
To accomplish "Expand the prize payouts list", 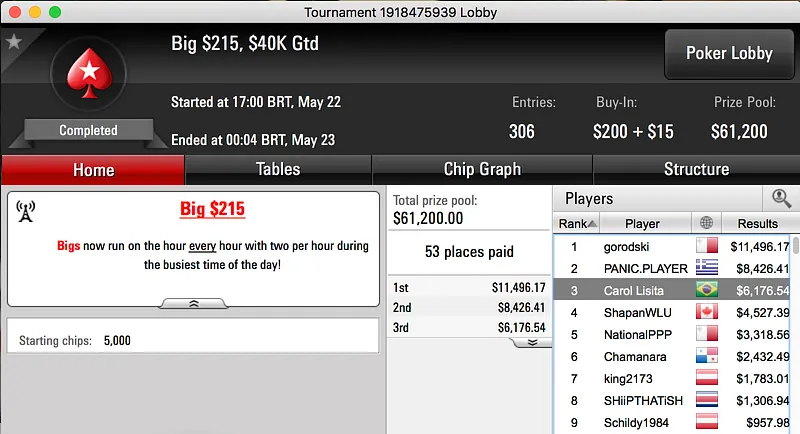I will pyautogui.click(x=533, y=342).
